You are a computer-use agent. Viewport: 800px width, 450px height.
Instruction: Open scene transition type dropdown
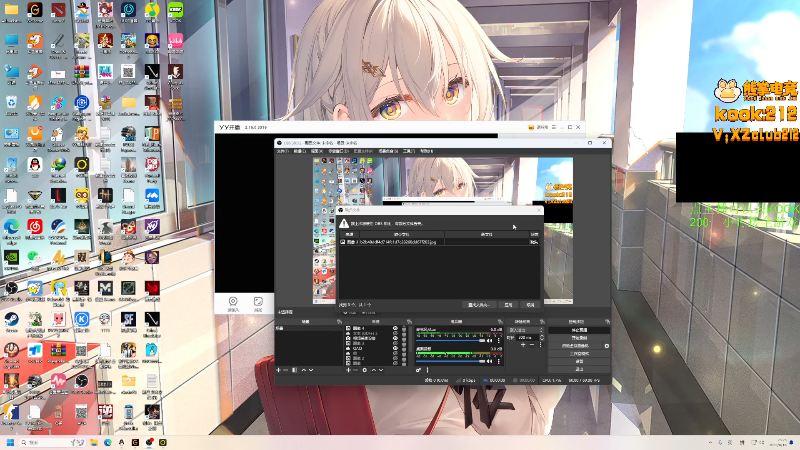click(526, 330)
